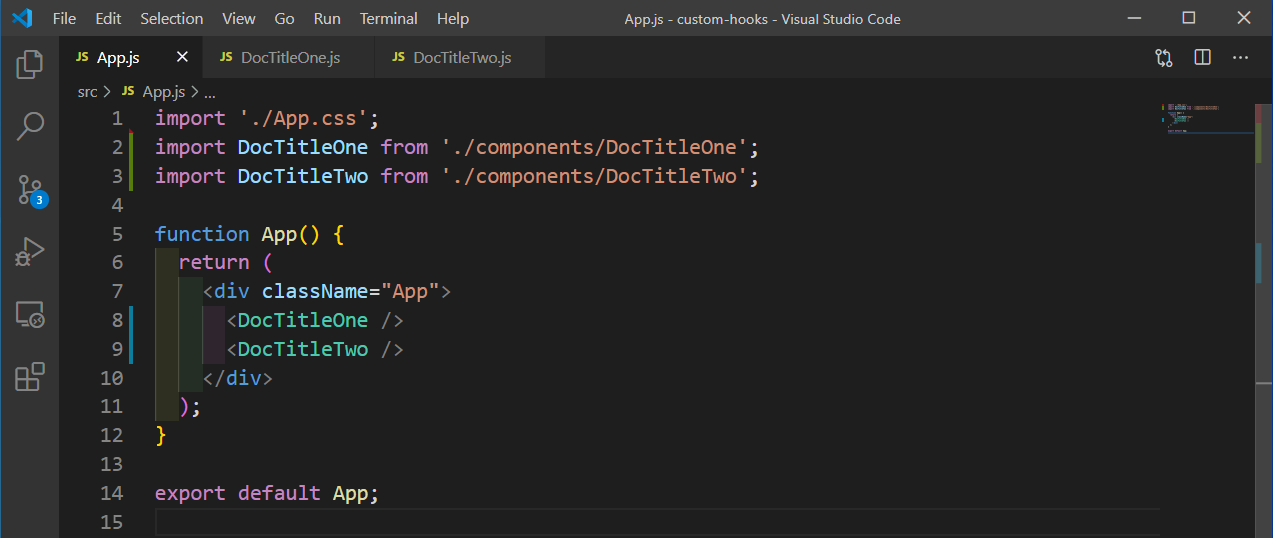Click the Open Changes compare icon
Screen dimensions: 1273x538
click(1164, 58)
